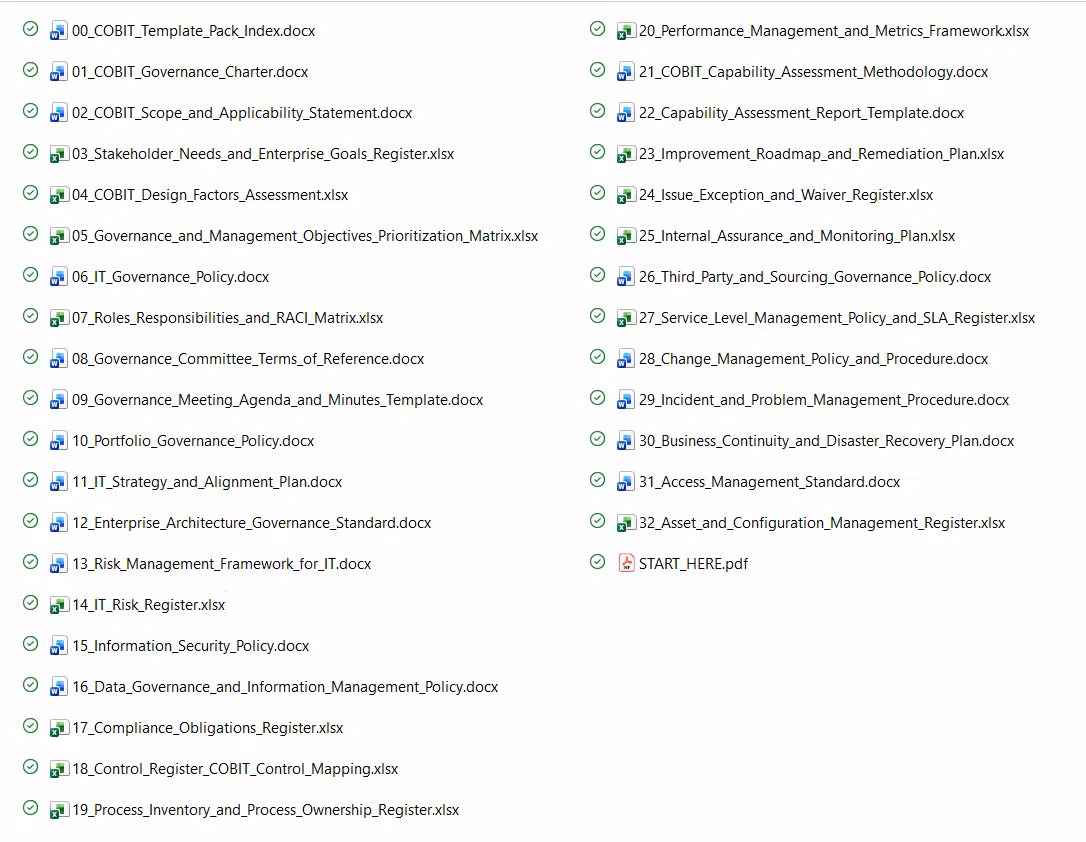The image size is (1086, 842).
Task: Click Excel icon of 27_Service_Level_Management_Policy_and_SLA_Register.xlsx
Action: click(x=625, y=318)
